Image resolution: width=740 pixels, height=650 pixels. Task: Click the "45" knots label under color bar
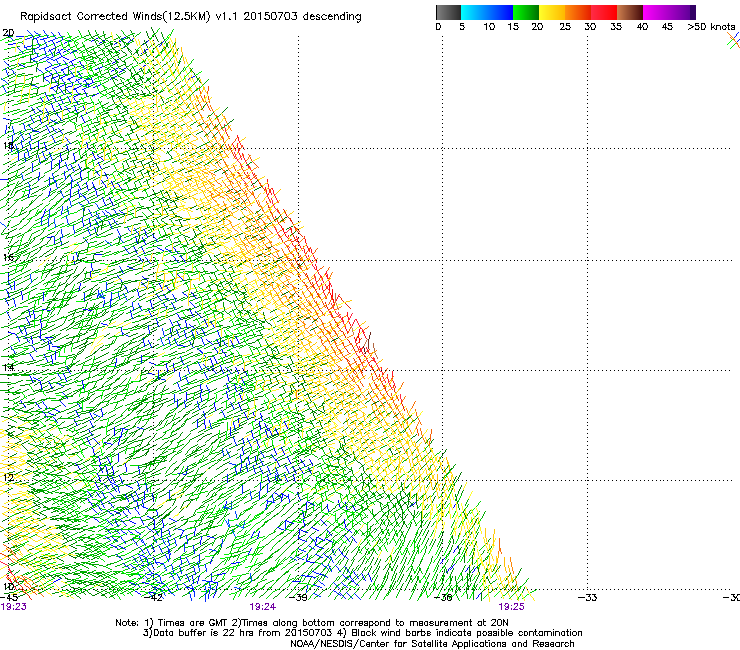click(x=667, y=27)
